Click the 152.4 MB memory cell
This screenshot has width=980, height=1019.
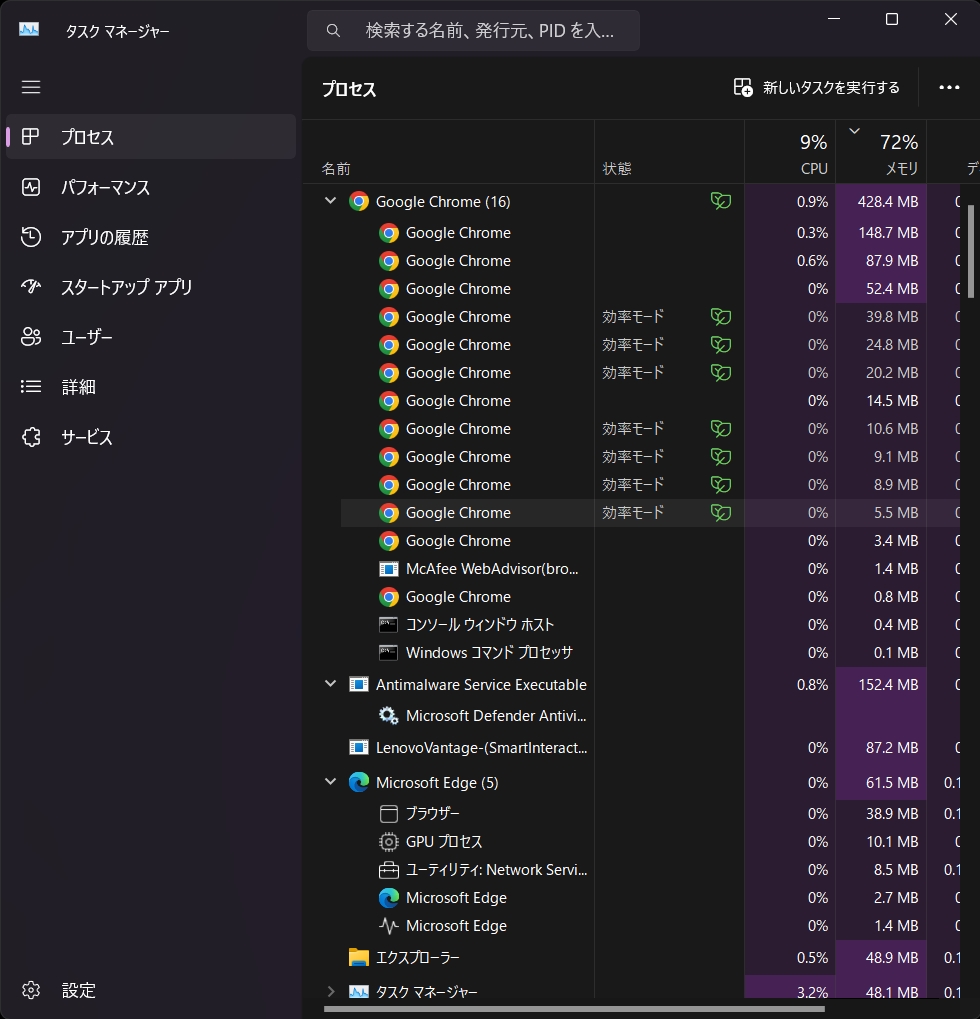(881, 685)
